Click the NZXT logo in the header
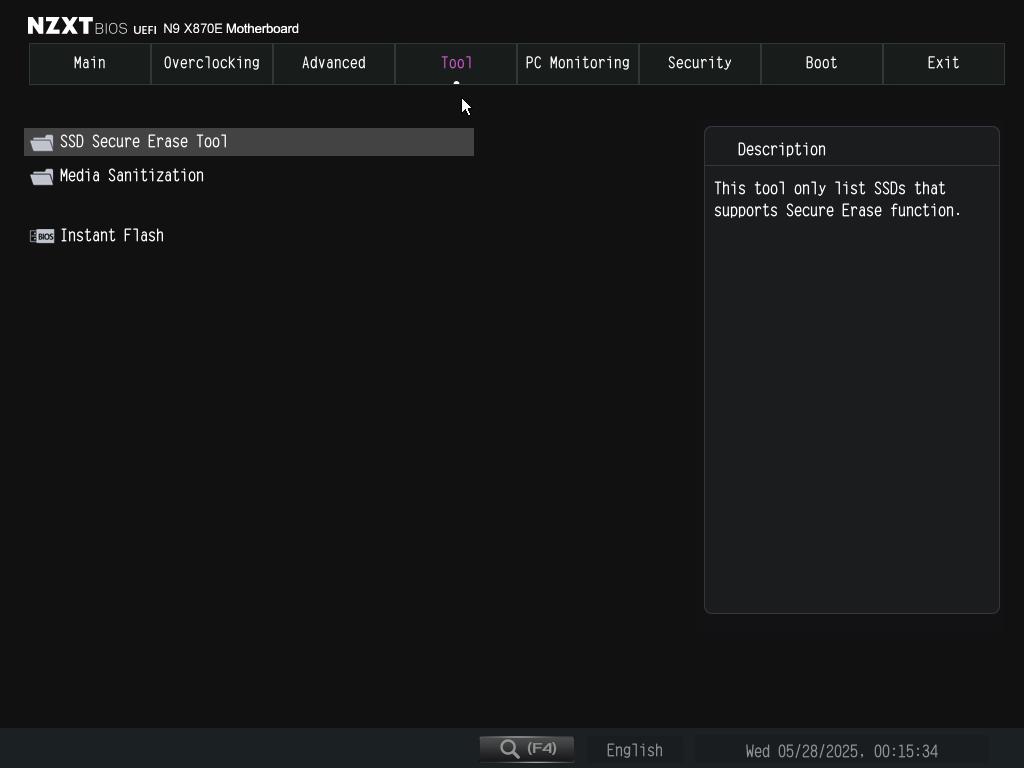This screenshot has height=768, width=1024. [x=59, y=26]
